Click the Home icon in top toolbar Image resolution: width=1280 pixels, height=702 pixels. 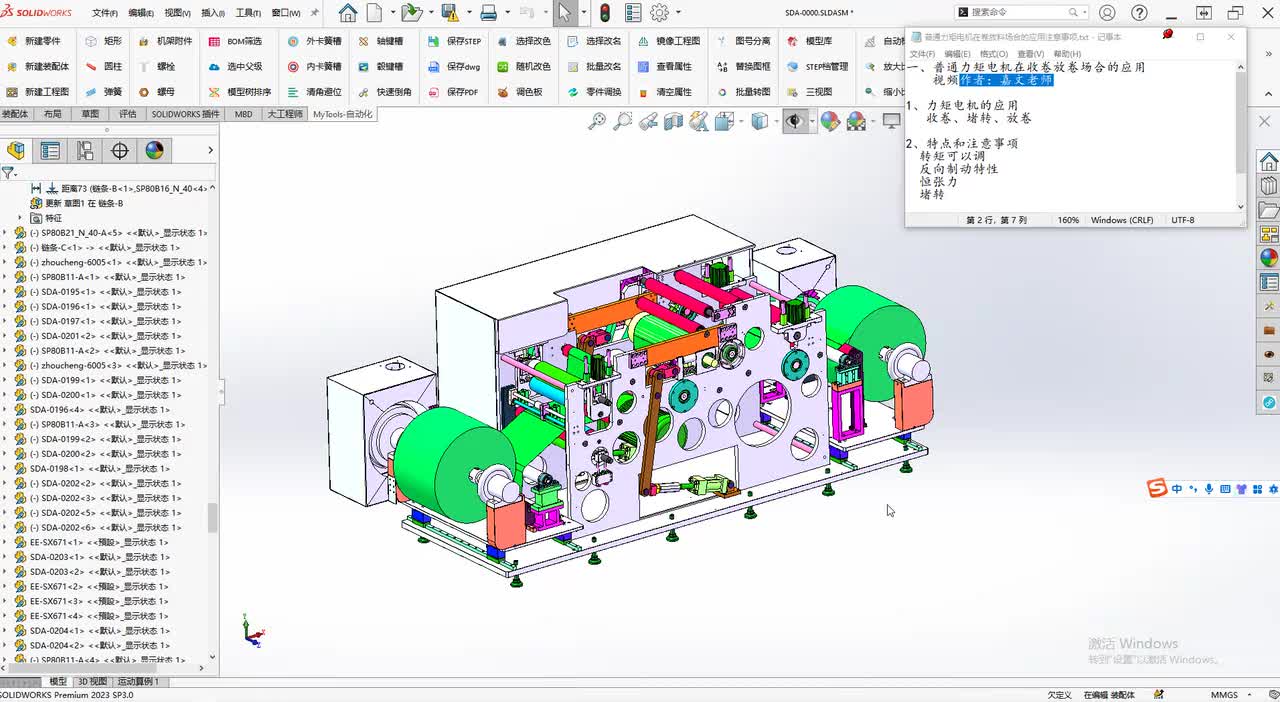tap(347, 13)
